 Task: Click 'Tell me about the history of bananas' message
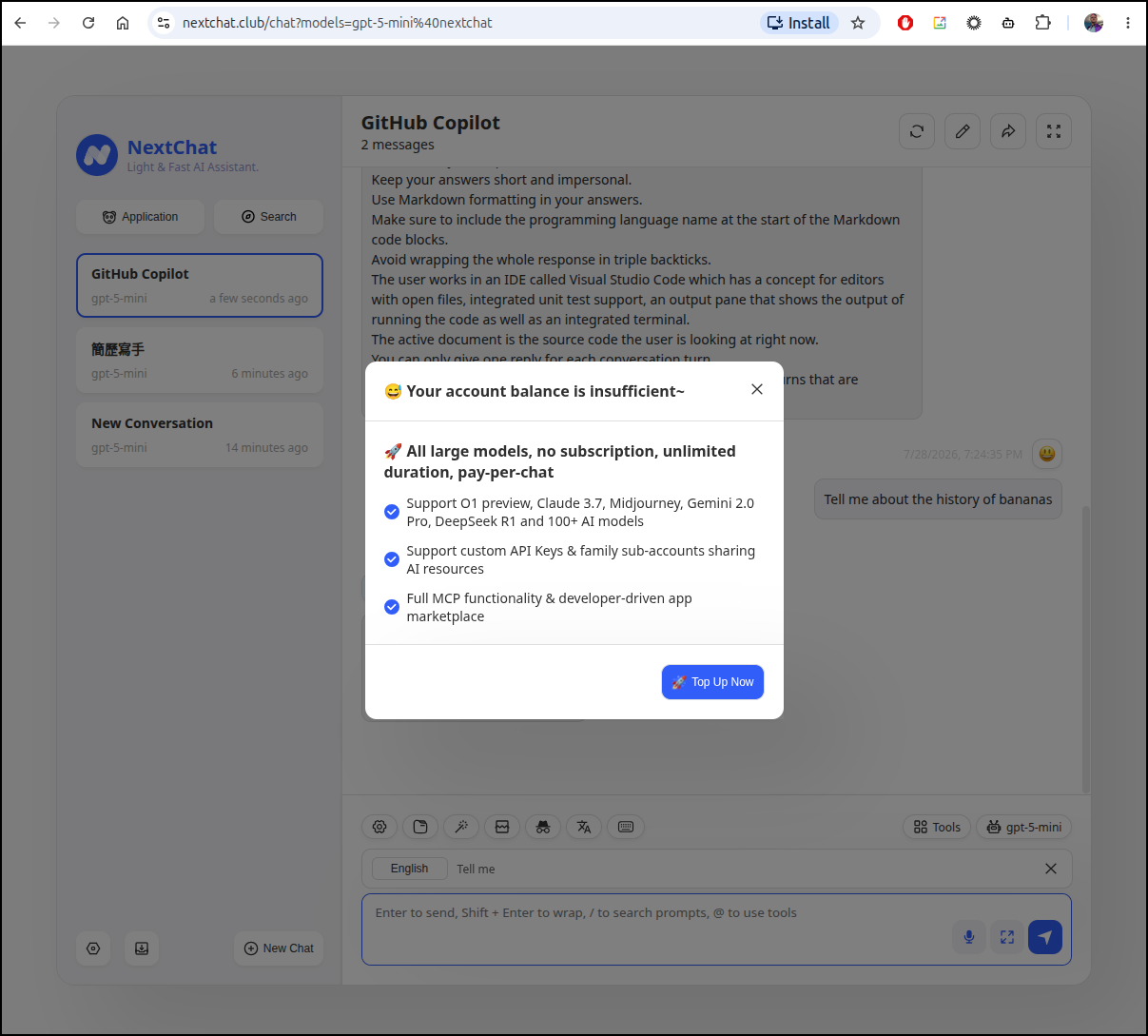(x=938, y=499)
